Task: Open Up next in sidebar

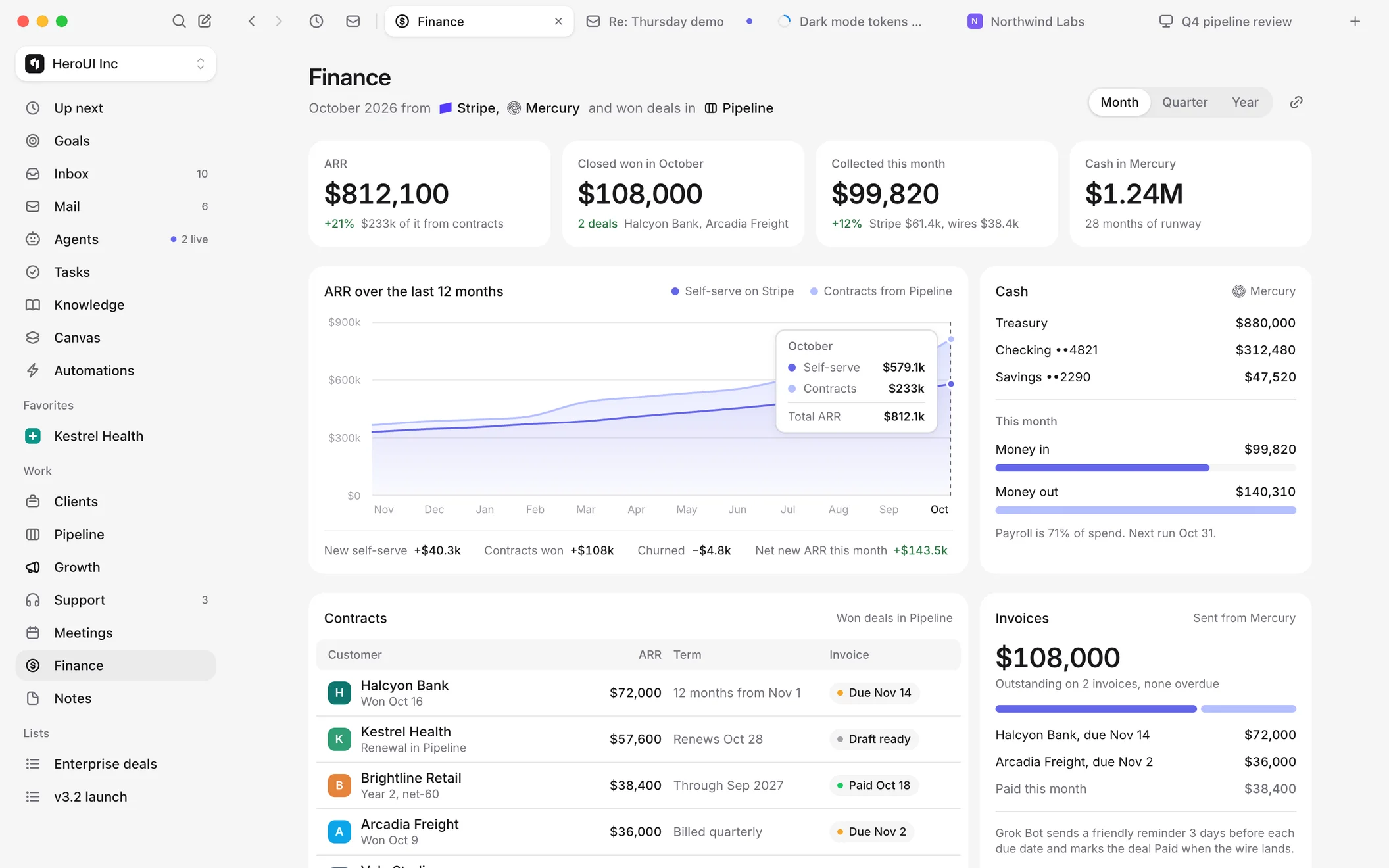Action: coord(116,108)
